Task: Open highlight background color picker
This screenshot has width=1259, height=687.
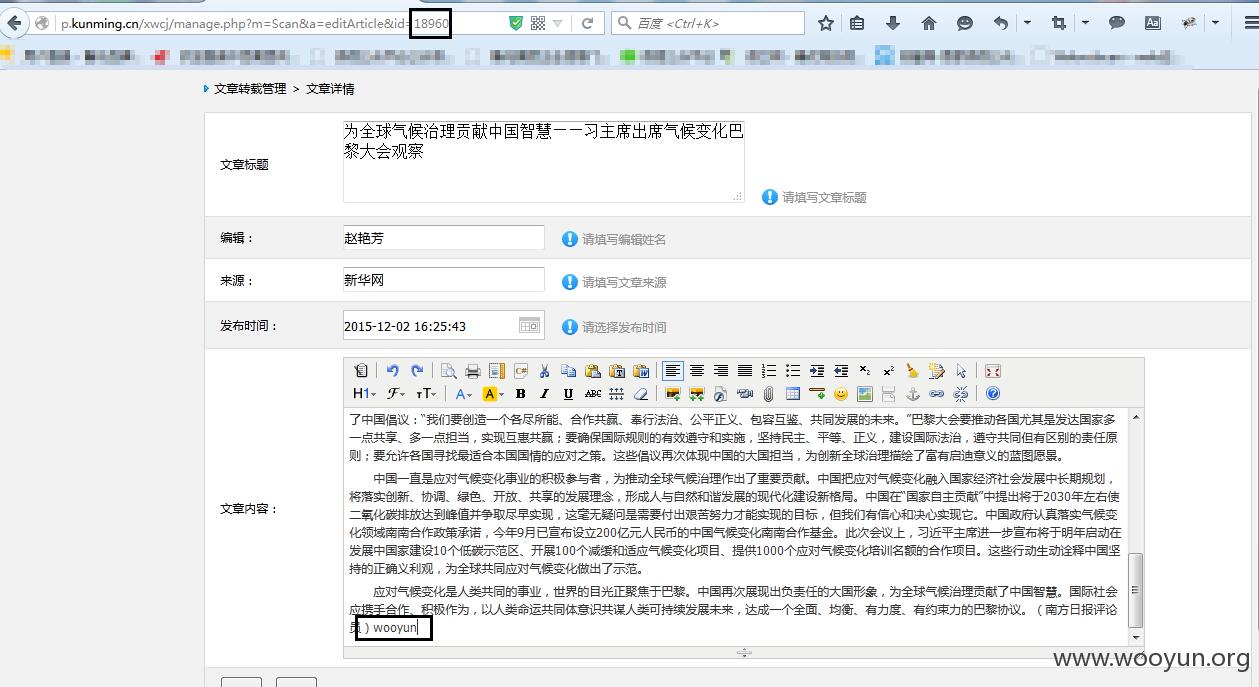Action: coord(493,394)
